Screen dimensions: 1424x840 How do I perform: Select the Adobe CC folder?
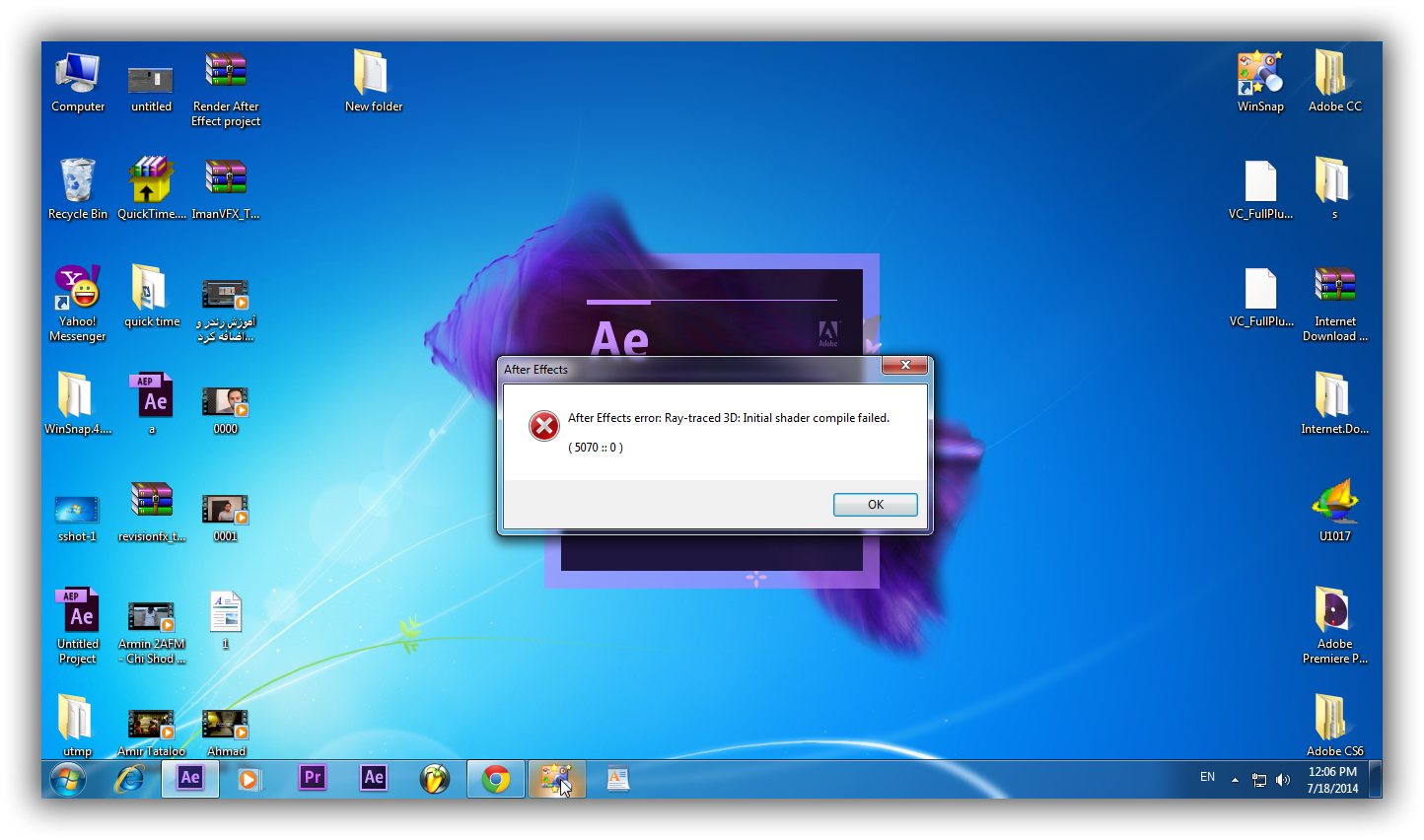(1334, 81)
